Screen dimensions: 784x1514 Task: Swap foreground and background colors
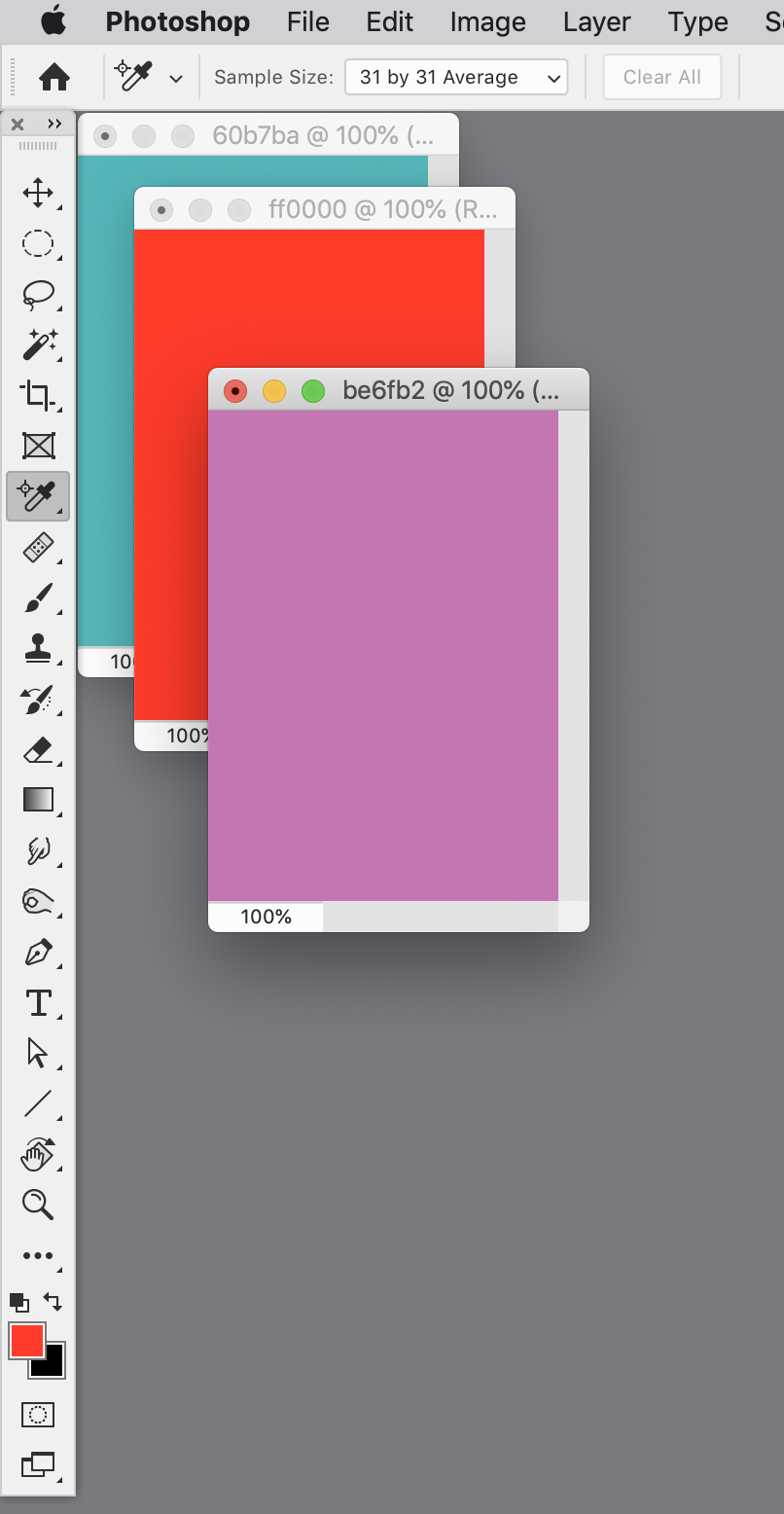[53, 1302]
